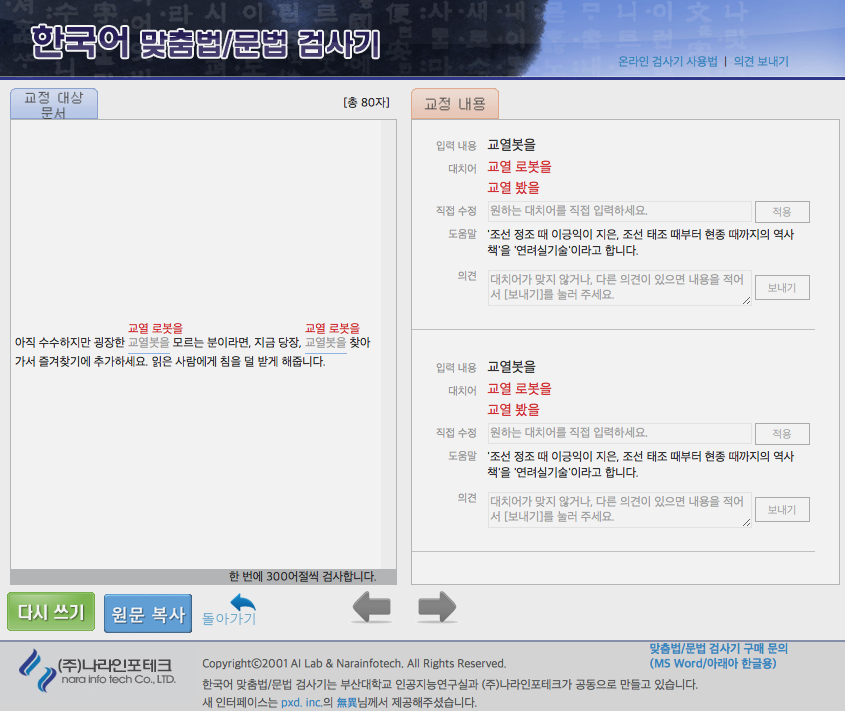Click the [총 80자] character count
This screenshot has height=711, width=845.
click(x=366, y=102)
